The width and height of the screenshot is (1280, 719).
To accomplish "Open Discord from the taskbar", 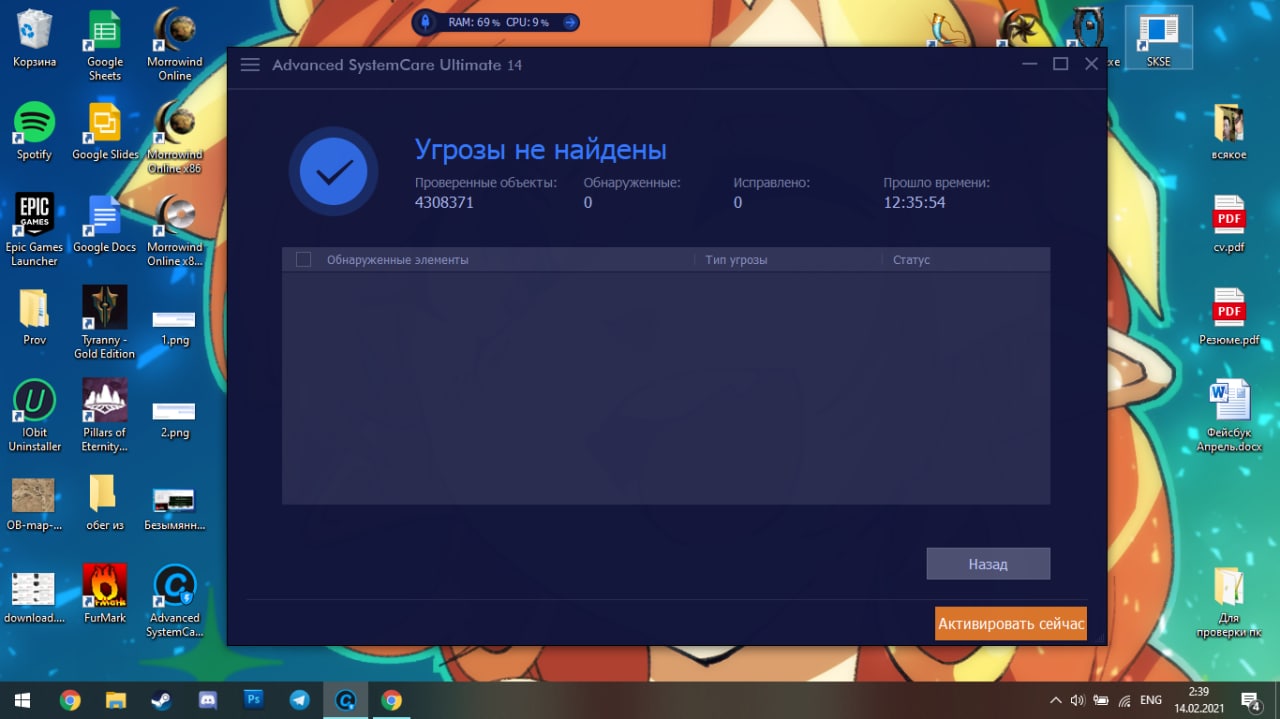I will [x=208, y=700].
